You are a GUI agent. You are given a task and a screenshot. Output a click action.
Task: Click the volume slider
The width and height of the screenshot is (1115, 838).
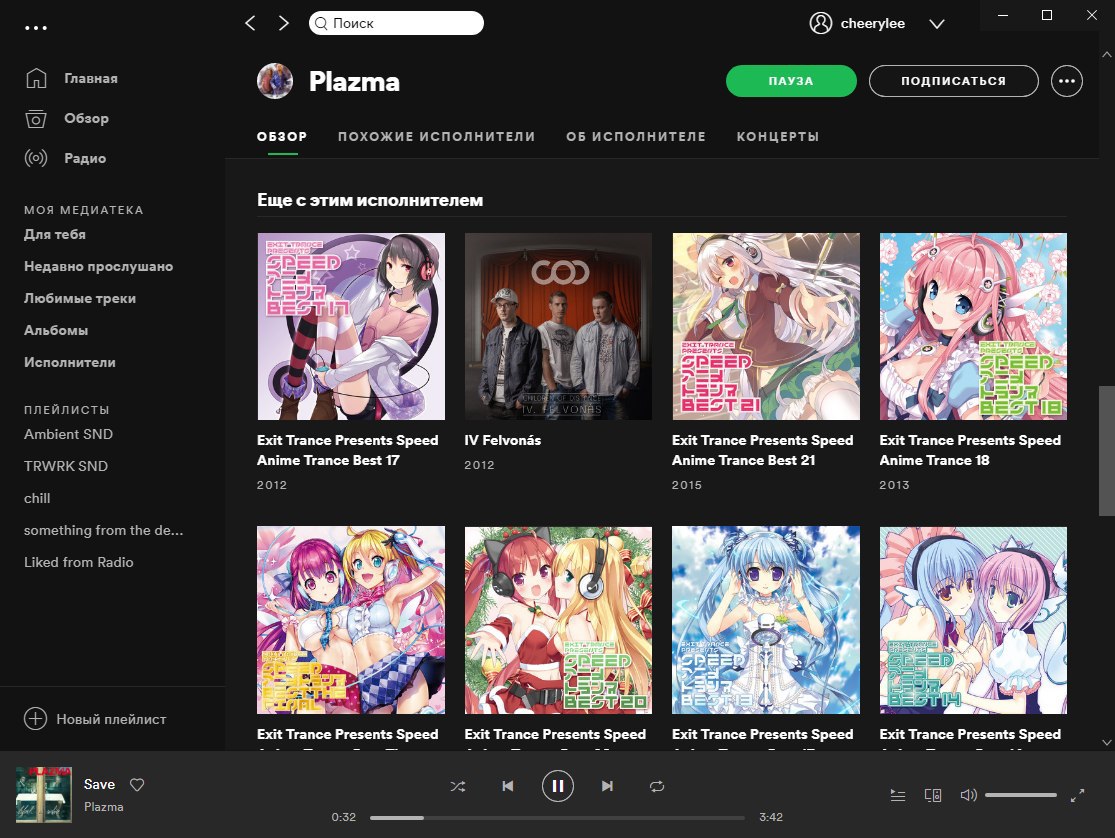pos(1020,795)
